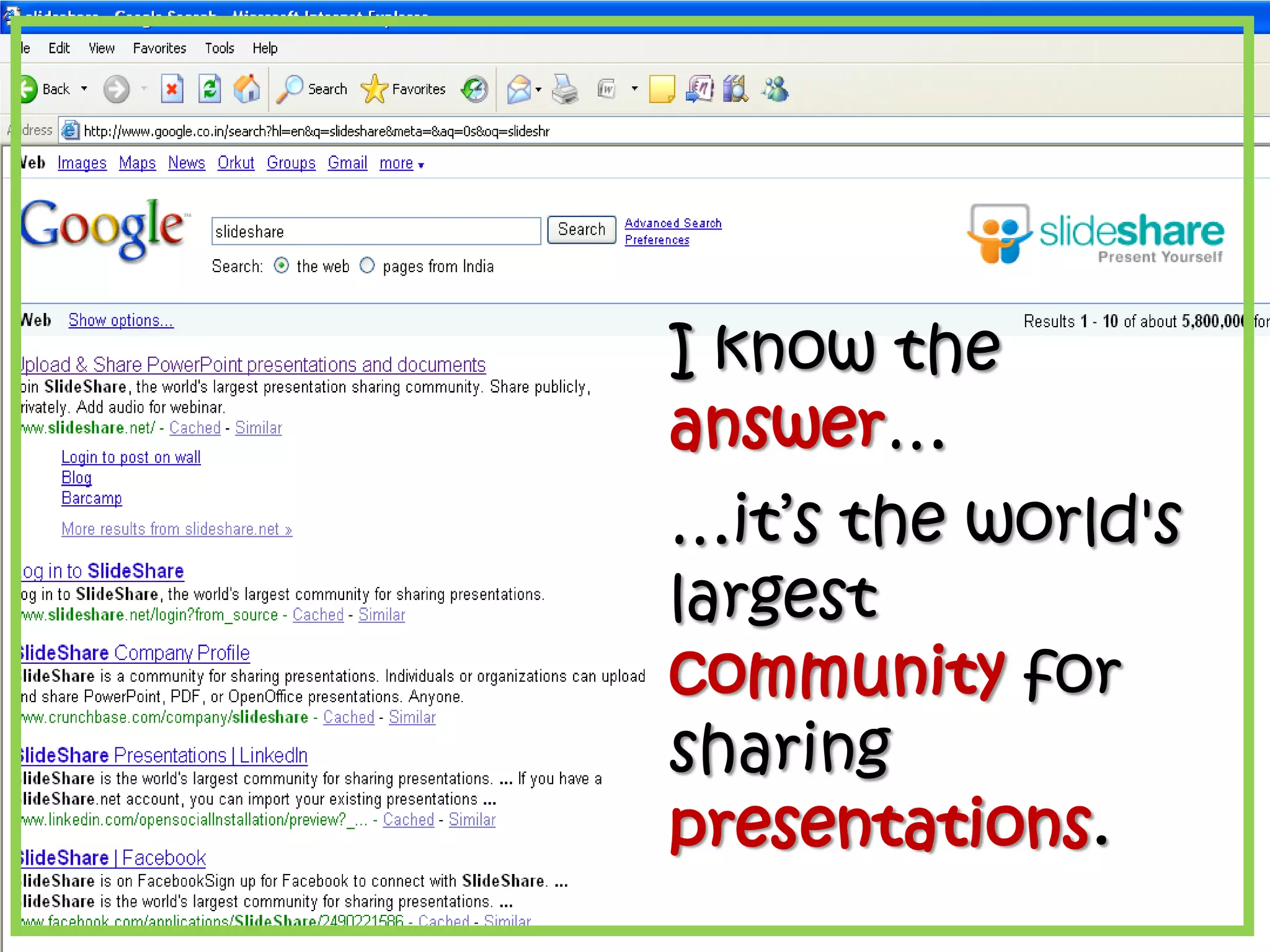Click the Translate toolbar icon

[x=700, y=89]
